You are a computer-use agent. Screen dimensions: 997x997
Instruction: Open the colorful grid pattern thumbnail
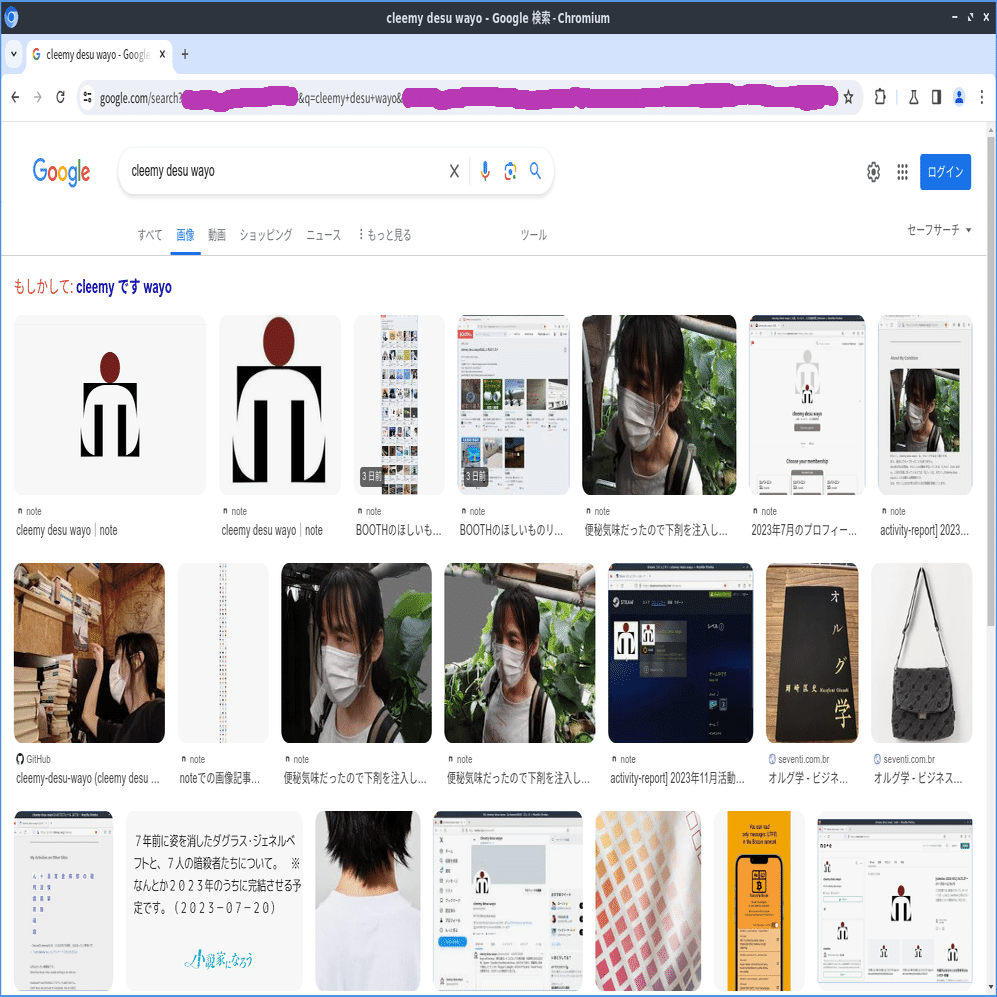pyautogui.click(x=648, y=900)
